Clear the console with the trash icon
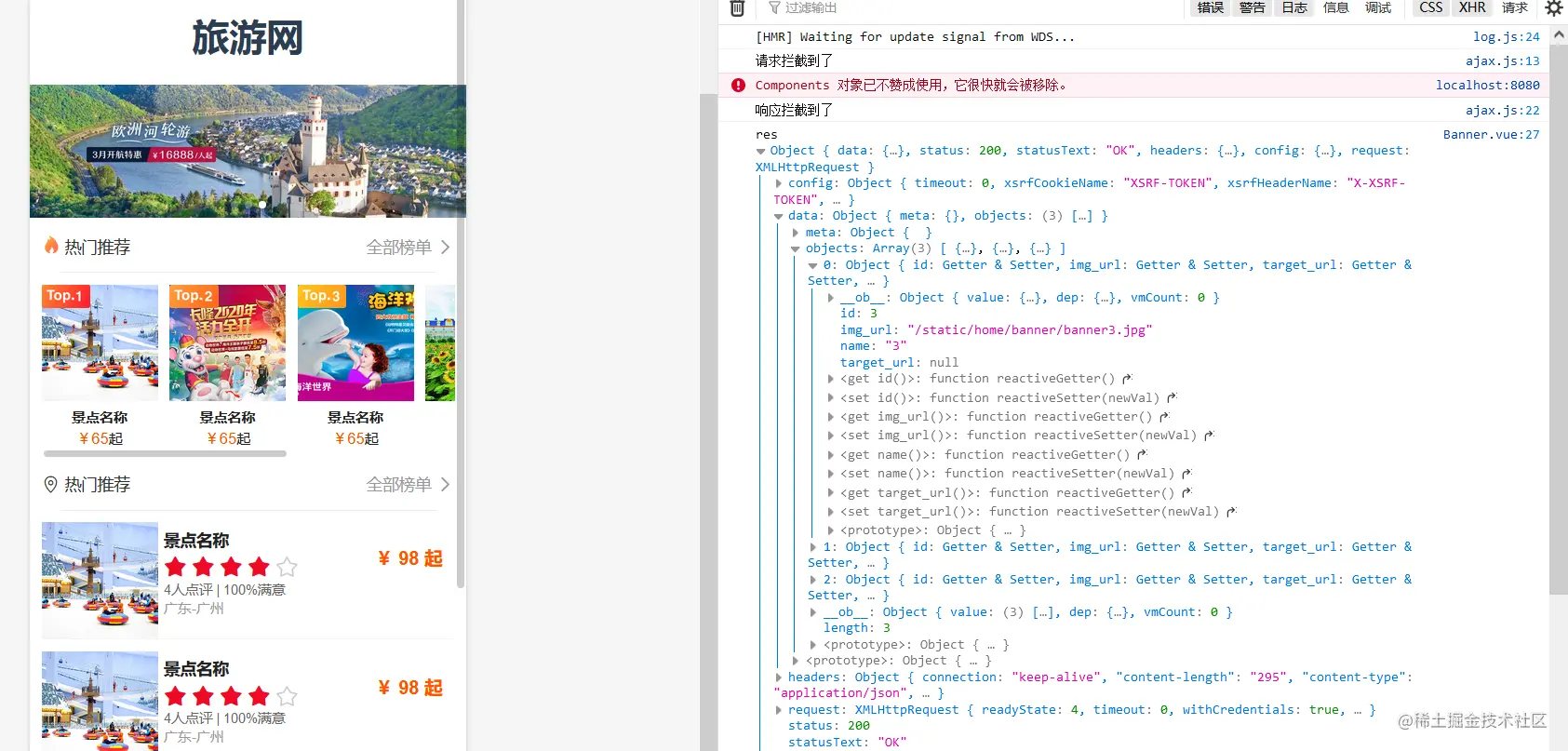 pos(737,8)
